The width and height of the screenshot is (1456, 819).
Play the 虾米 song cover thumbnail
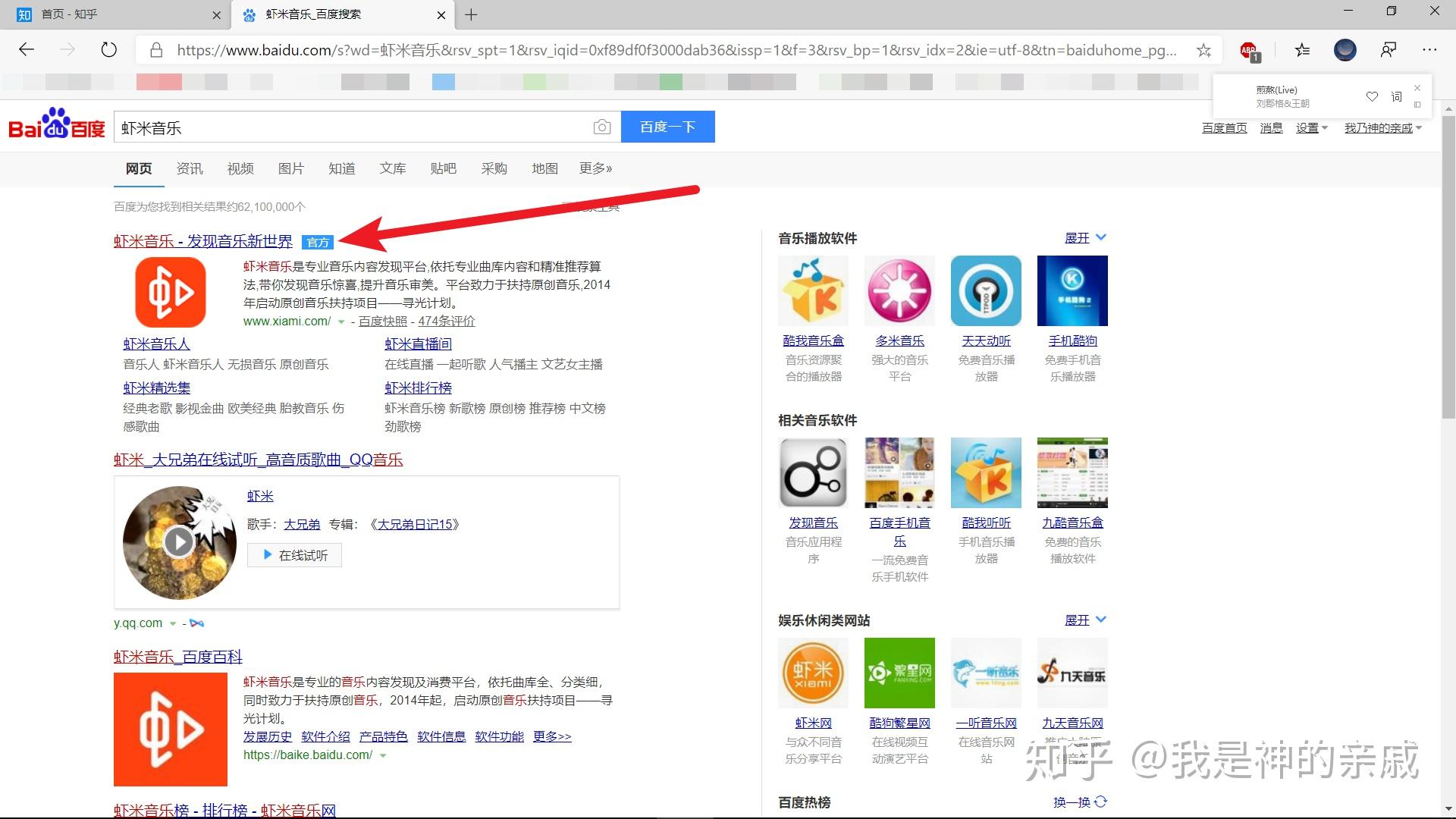180,542
